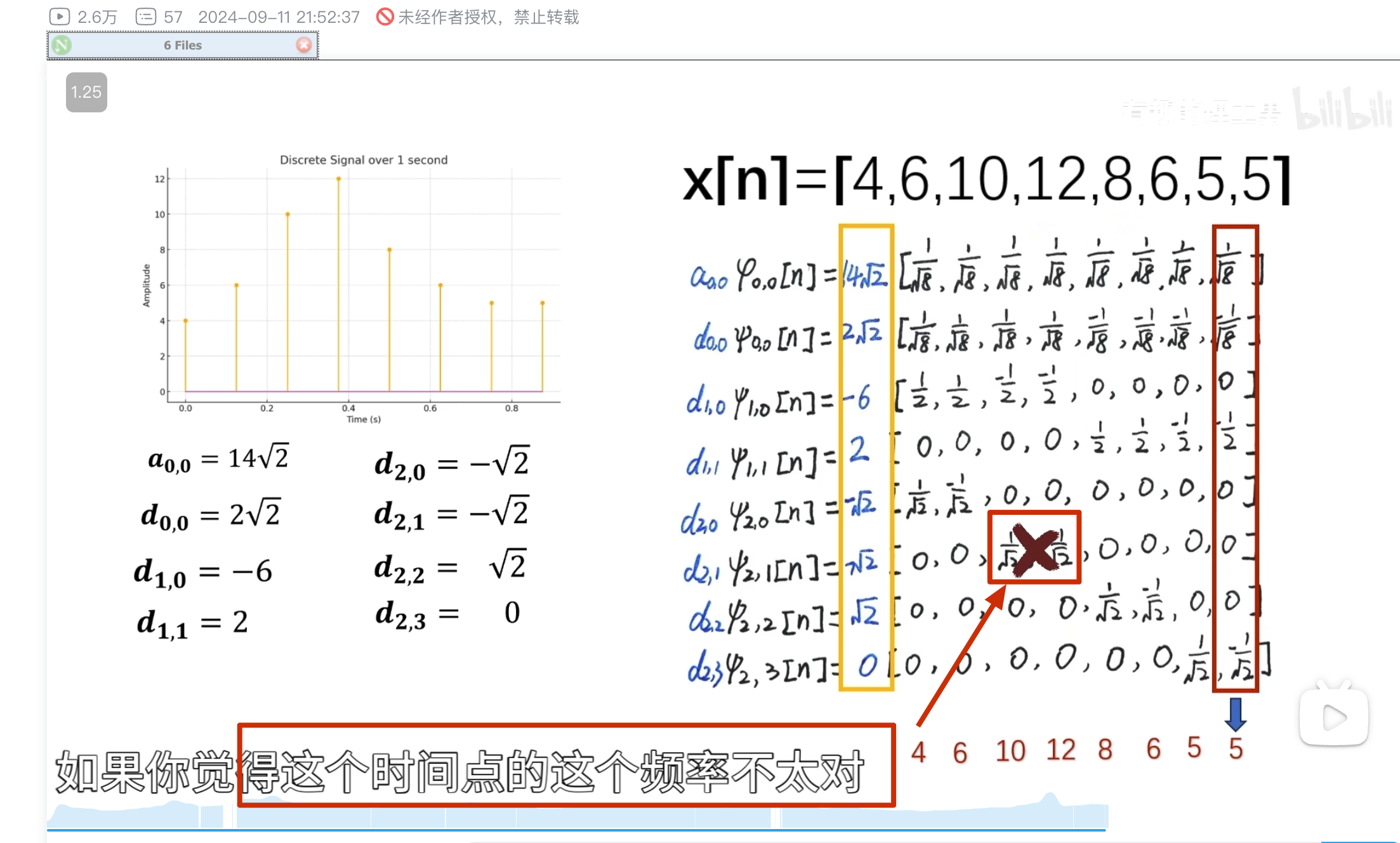The height and width of the screenshot is (843, 1400).
Task: Close the 6 Files download bar
Action: (x=304, y=45)
